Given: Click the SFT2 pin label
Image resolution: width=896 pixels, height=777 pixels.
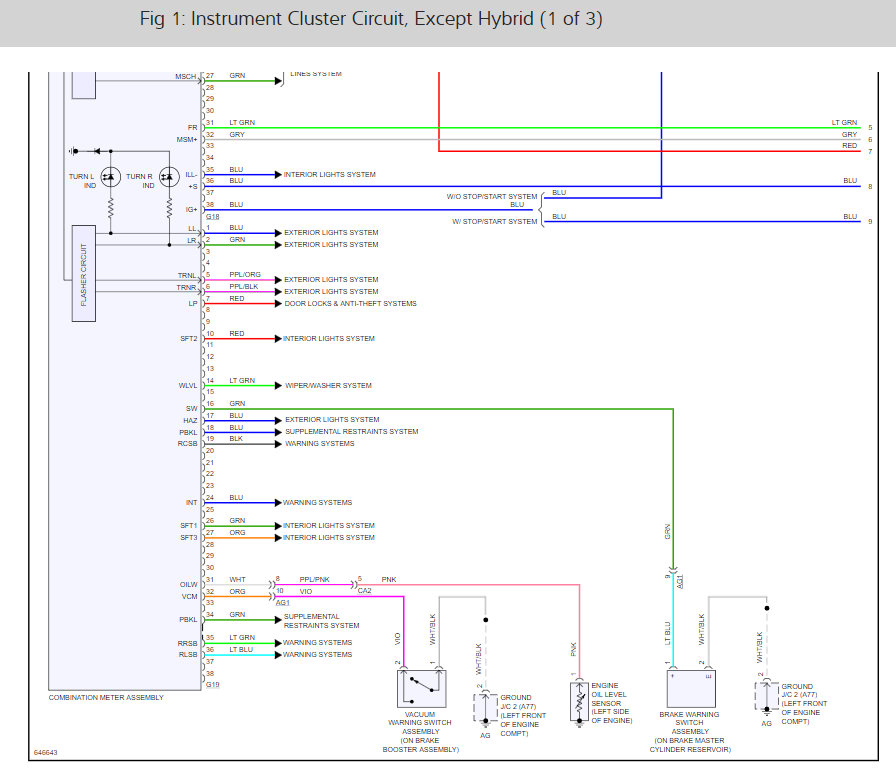Looking at the screenshot, I should [x=189, y=339].
